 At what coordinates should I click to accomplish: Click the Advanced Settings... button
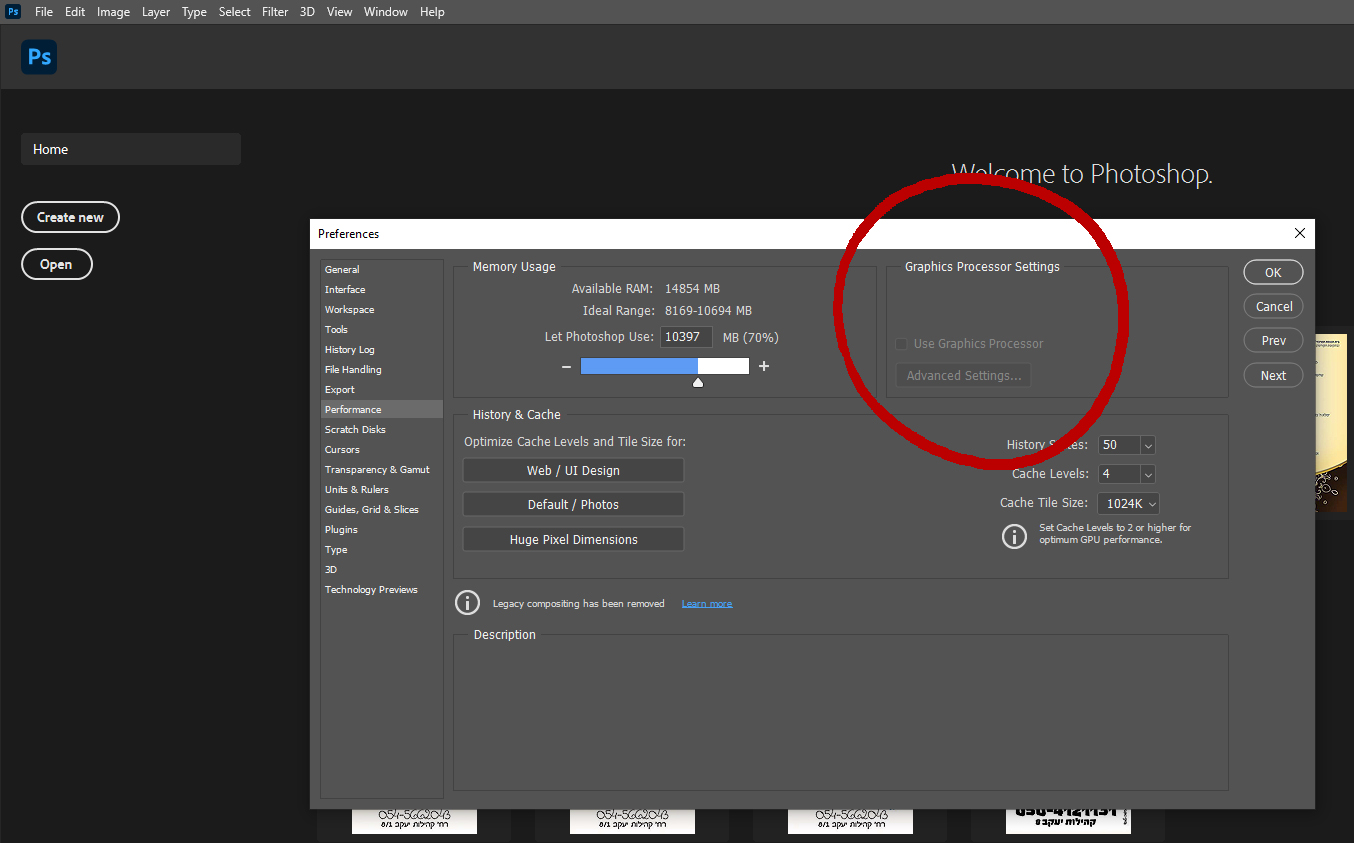964,376
